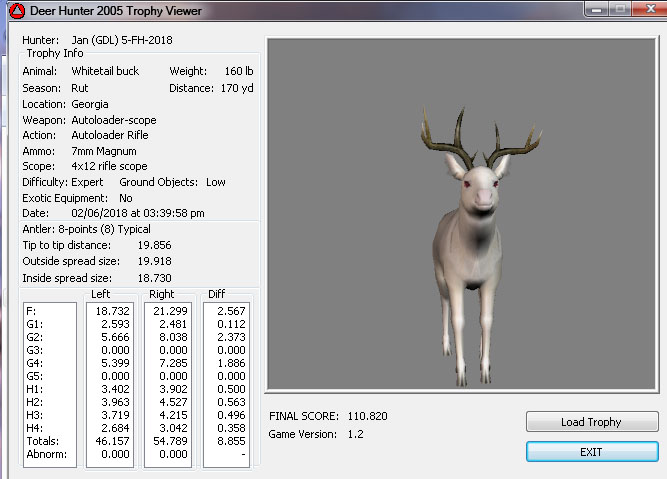Click the EXIT button
This screenshot has height=479, width=667.
[x=591, y=452]
